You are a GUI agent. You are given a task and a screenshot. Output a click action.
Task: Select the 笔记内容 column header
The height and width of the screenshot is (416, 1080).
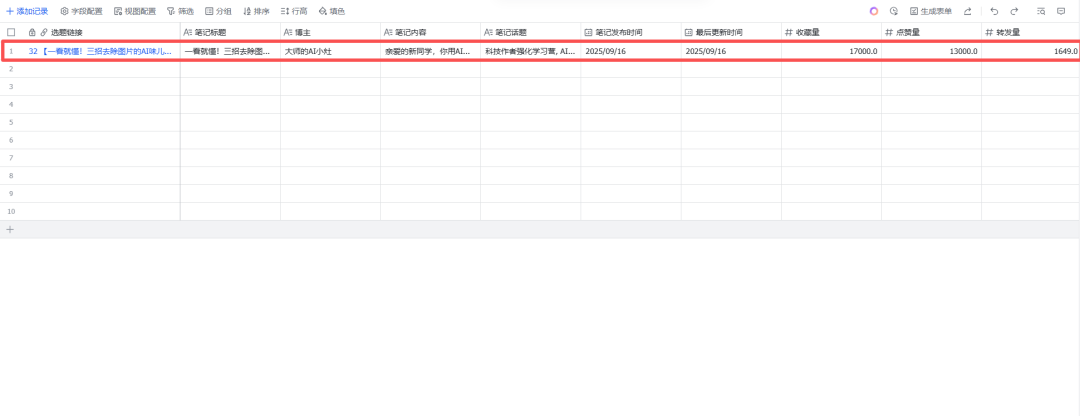point(430,32)
